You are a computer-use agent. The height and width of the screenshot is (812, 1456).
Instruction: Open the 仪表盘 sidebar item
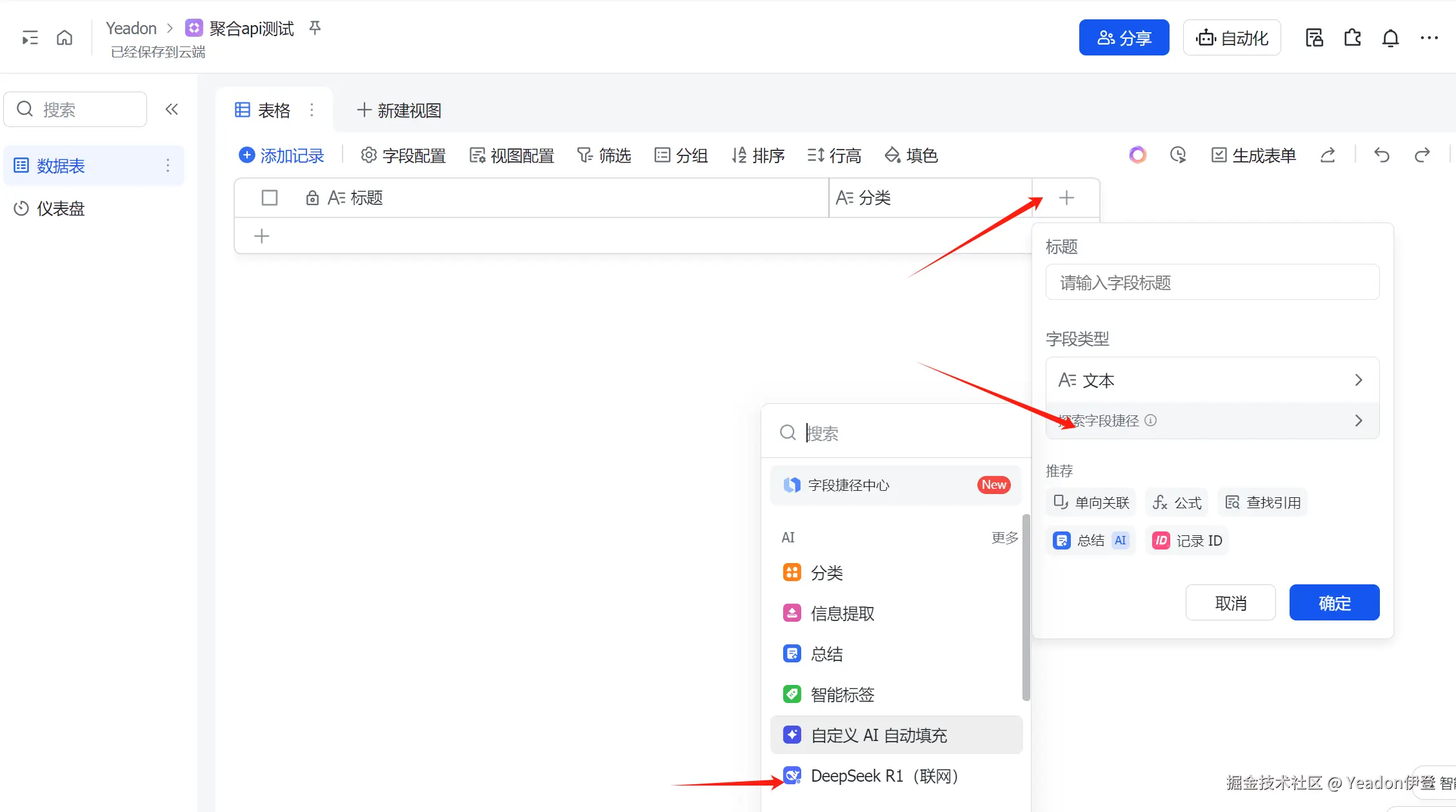61,208
